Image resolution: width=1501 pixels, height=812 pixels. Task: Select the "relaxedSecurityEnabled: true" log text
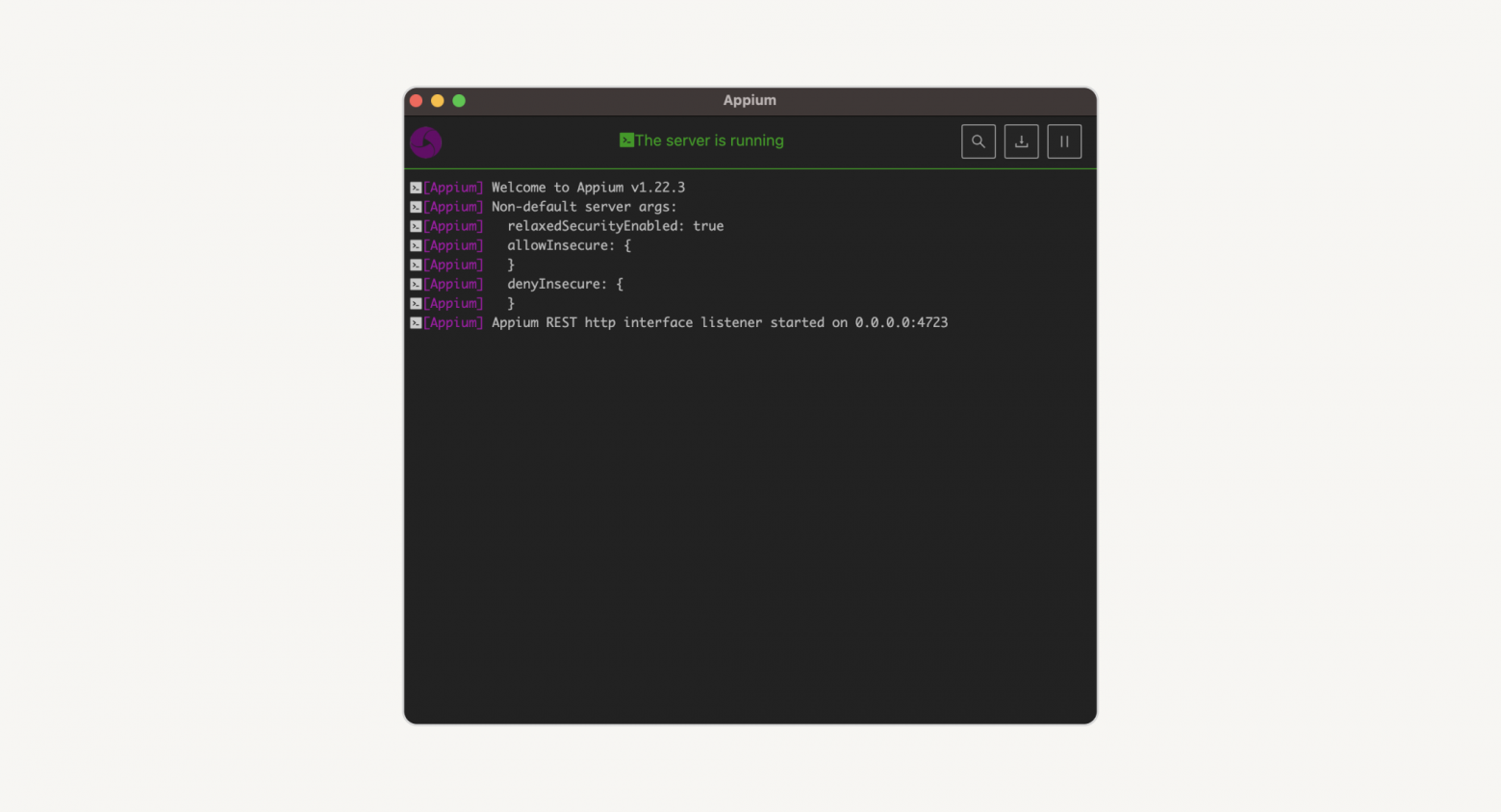click(x=616, y=226)
